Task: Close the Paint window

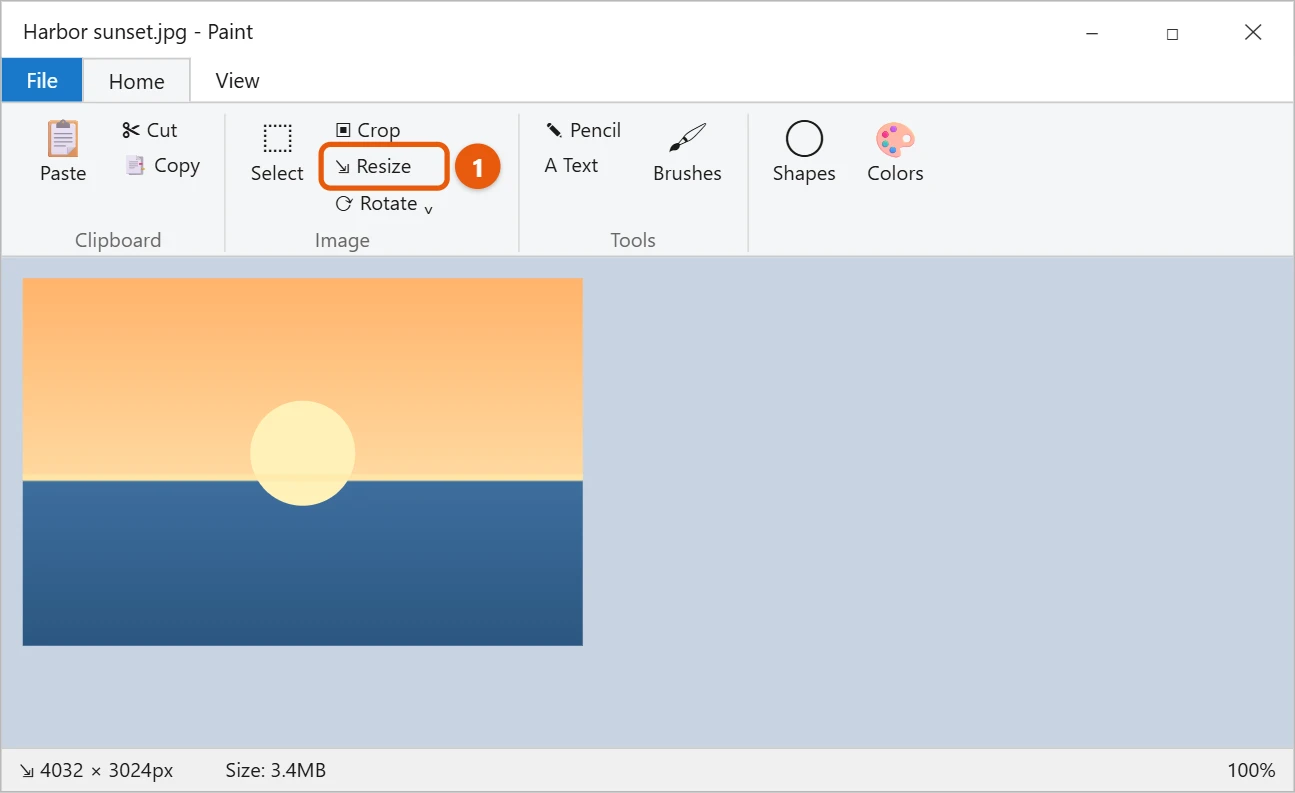Action: [x=1253, y=33]
